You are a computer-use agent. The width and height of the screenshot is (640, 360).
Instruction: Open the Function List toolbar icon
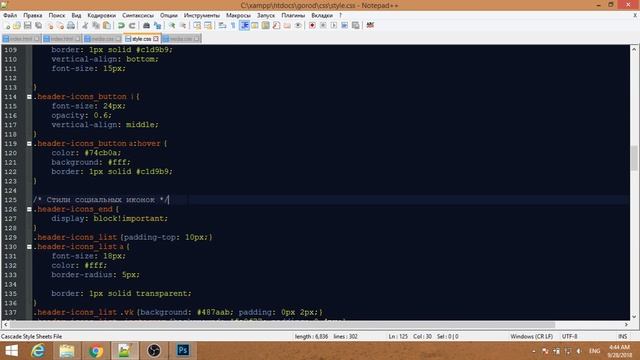coord(276,25)
